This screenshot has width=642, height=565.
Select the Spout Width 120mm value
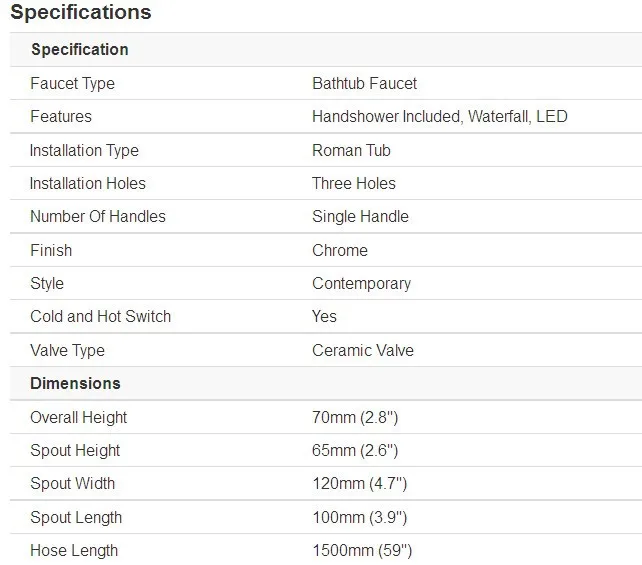pos(359,484)
